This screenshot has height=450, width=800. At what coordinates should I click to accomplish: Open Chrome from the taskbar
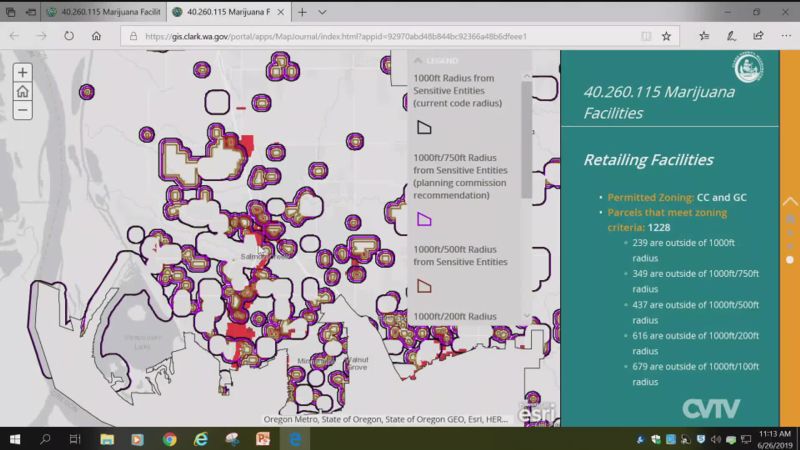click(169, 439)
